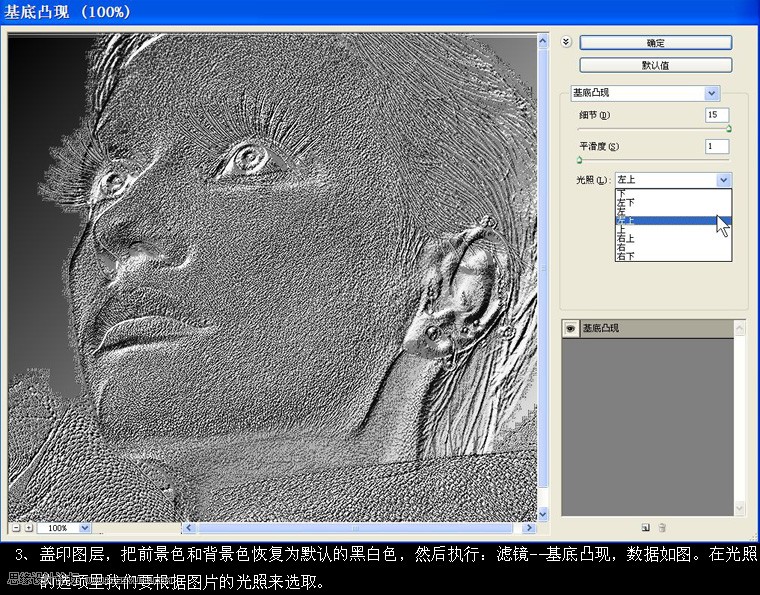Click the bas-relief preview image
This screenshot has height=595, width=760.
pos(272,278)
